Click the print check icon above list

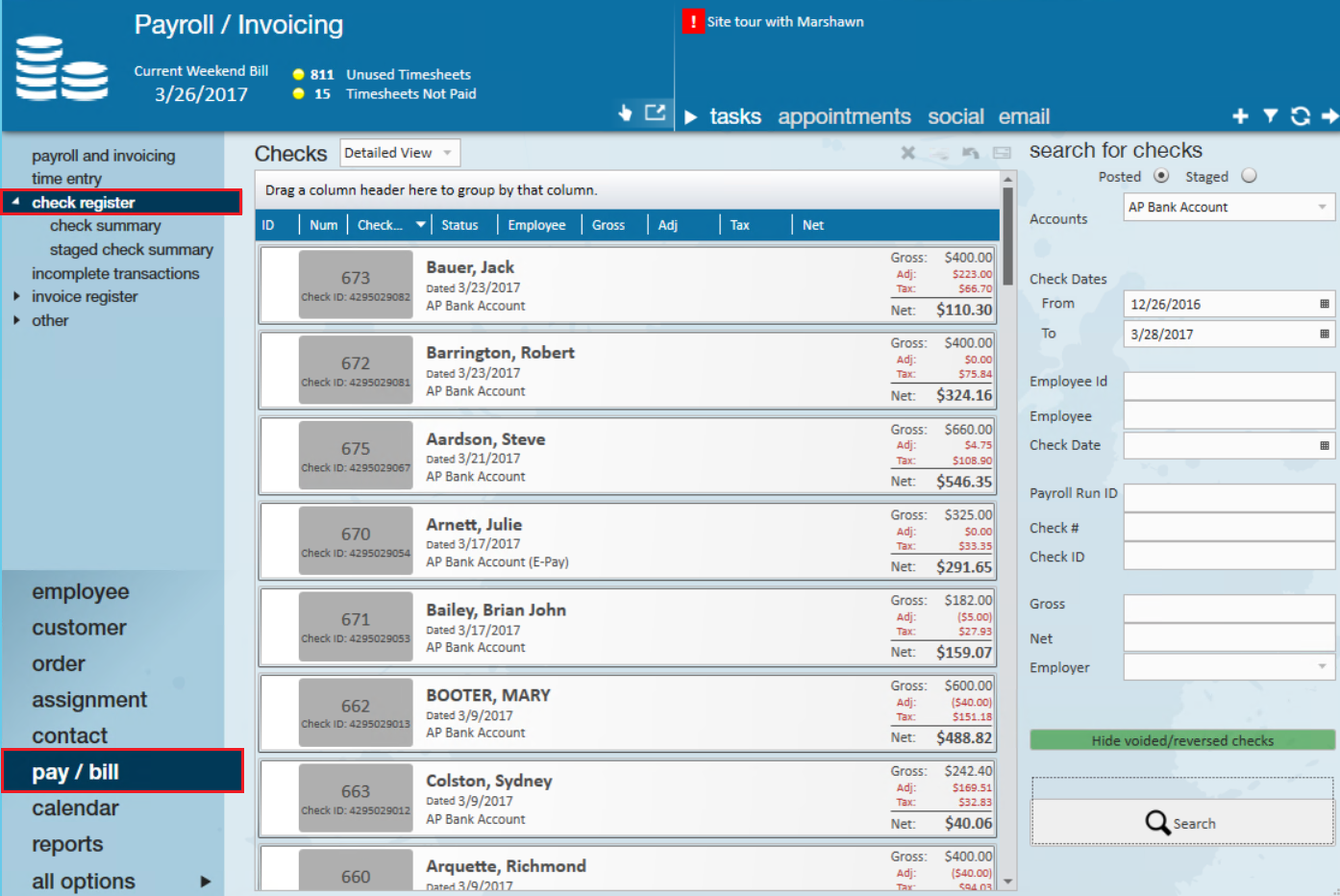pos(940,153)
